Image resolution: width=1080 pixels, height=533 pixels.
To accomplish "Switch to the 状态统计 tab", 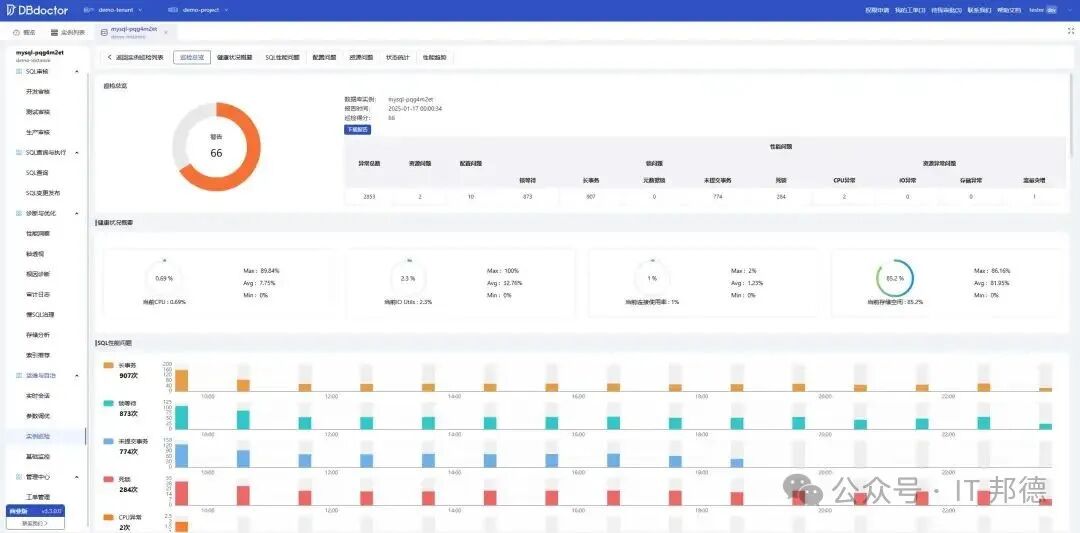I will click(397, 58).
